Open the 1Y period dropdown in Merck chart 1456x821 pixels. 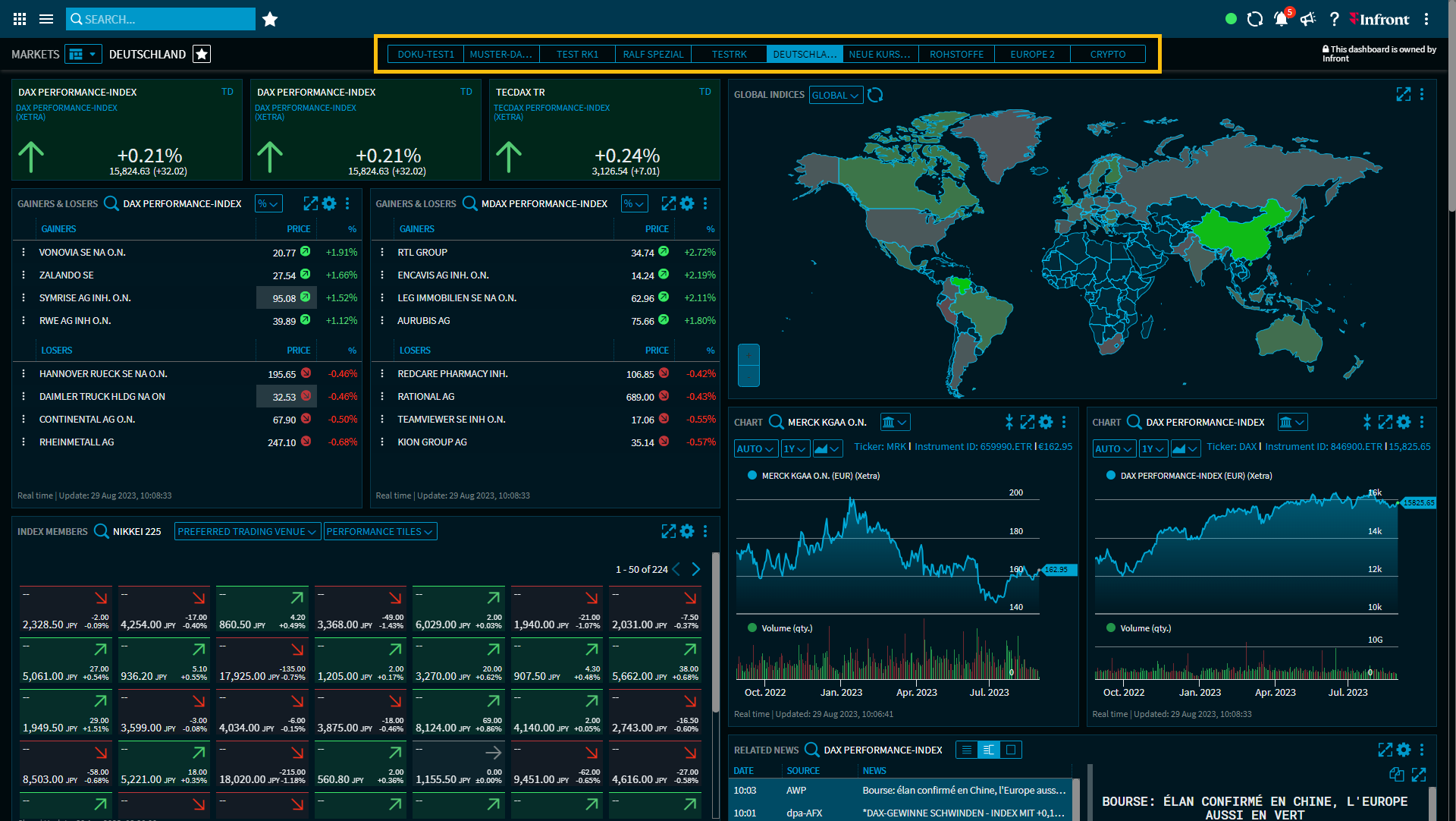795,448
